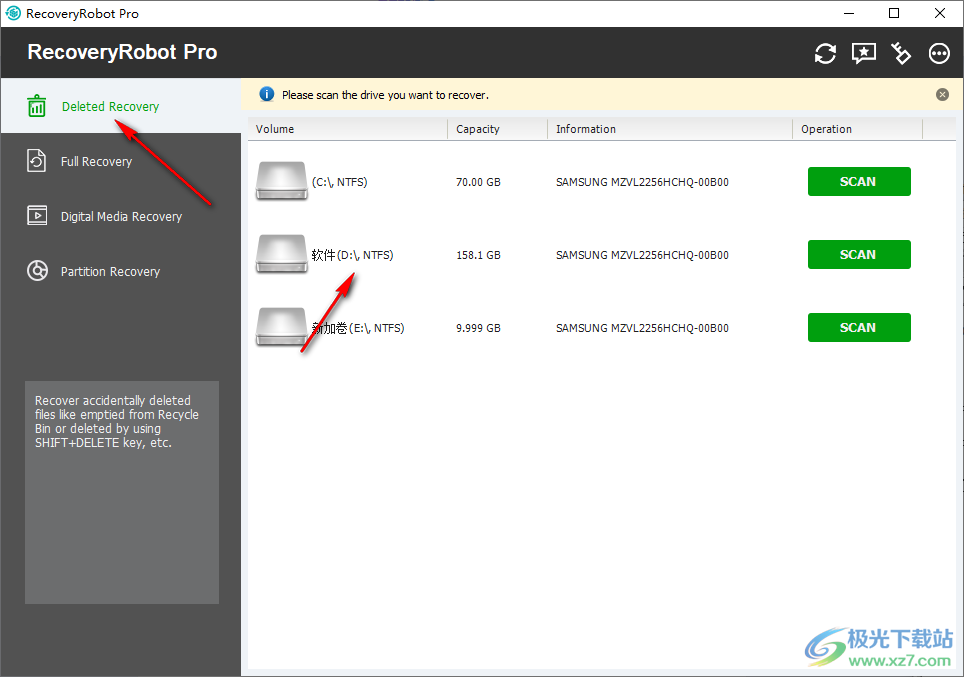This screenshot has width=964, height=677.
Task: Click the refresh icon in the header
Action: (x=825, y=53)
